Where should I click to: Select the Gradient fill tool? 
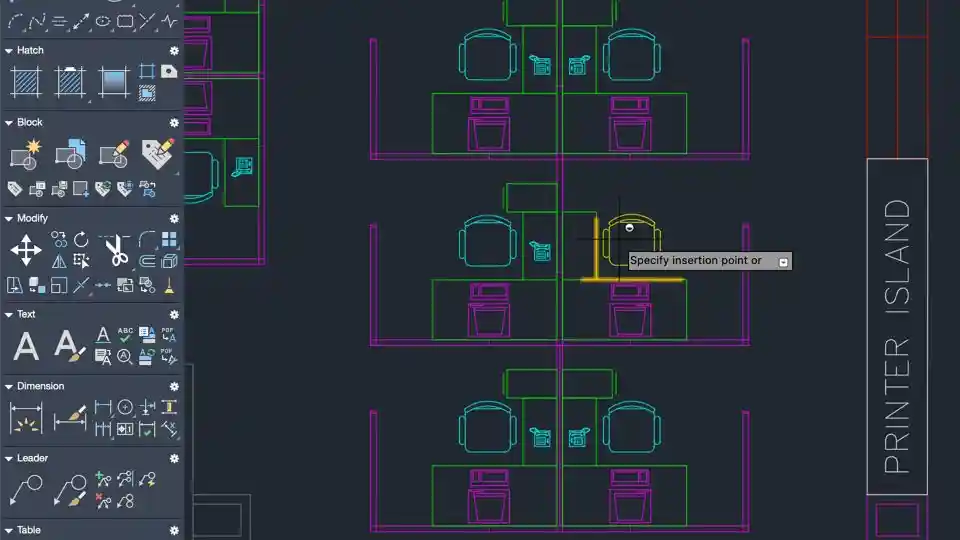[114, 82]
